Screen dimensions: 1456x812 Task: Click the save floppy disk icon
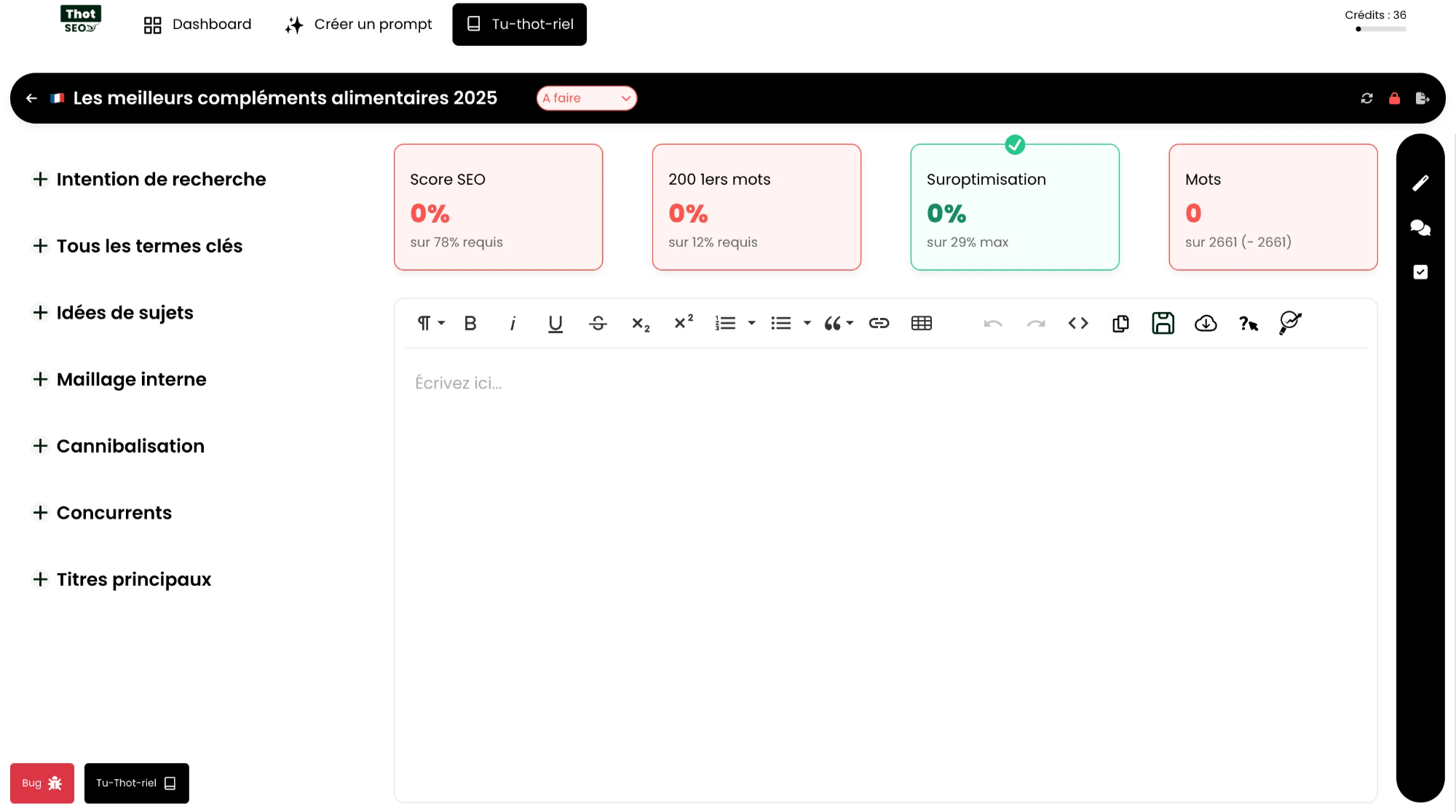pos(1163,323)
